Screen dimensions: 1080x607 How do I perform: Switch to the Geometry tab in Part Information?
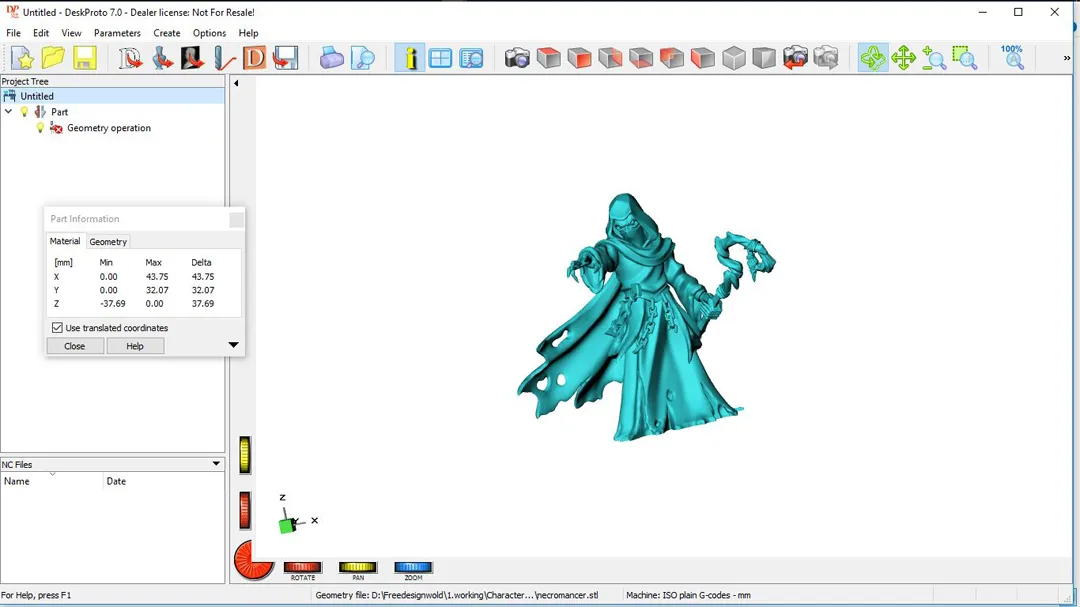coord(108,242)
